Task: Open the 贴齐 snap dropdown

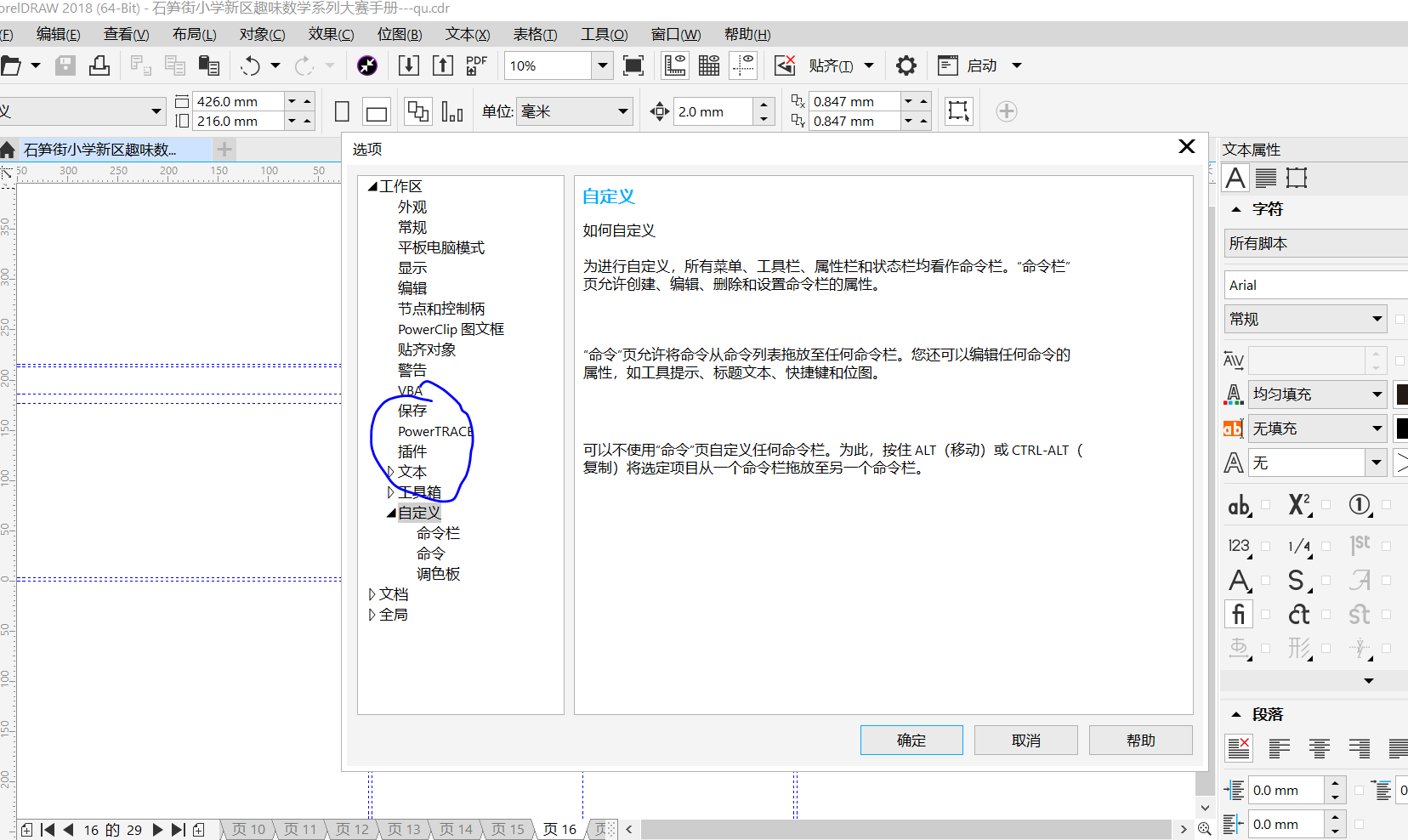Action: pos(869,65)
